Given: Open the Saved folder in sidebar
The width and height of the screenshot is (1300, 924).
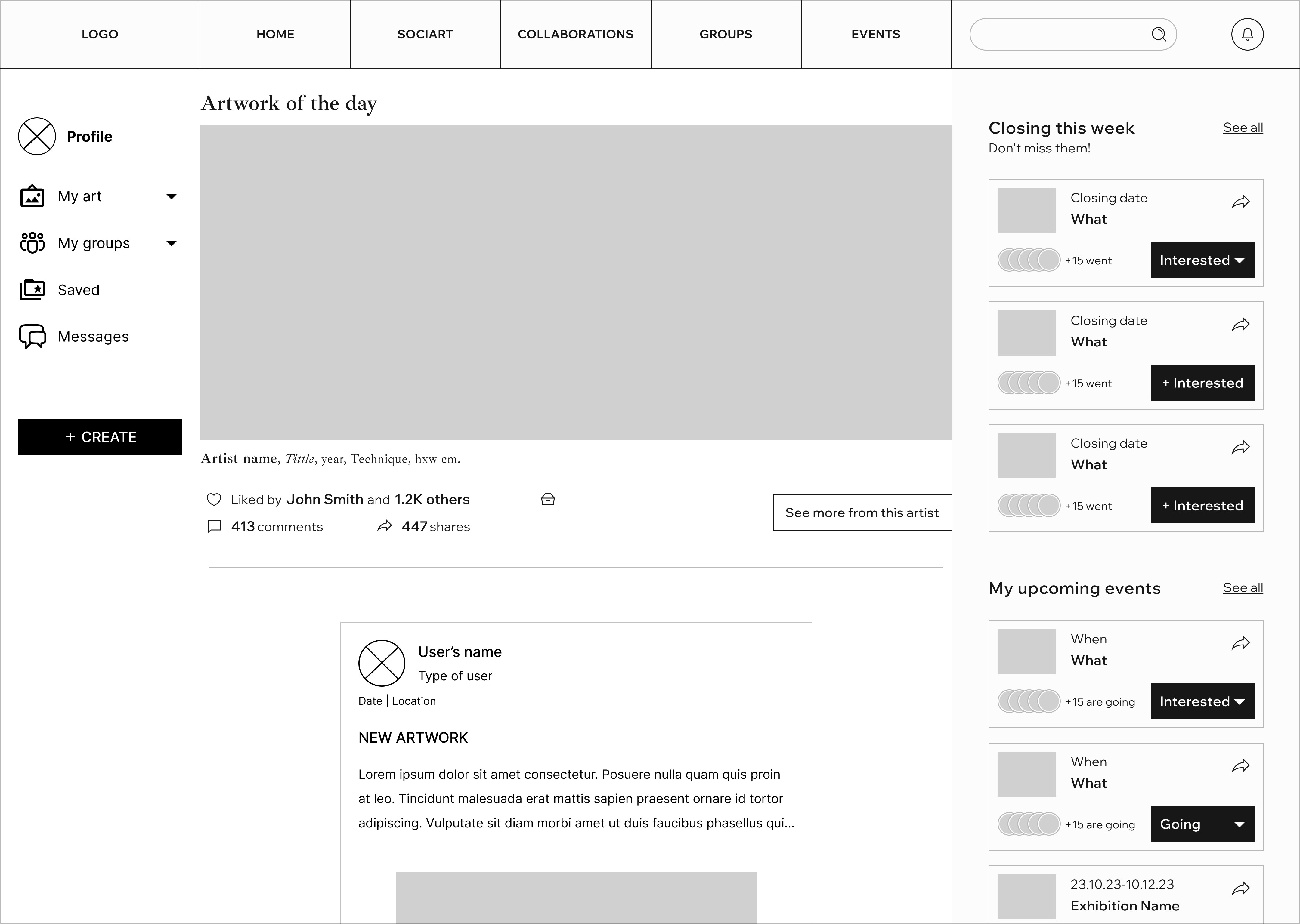Looking at the screenshot, I should tap(79, 290).
